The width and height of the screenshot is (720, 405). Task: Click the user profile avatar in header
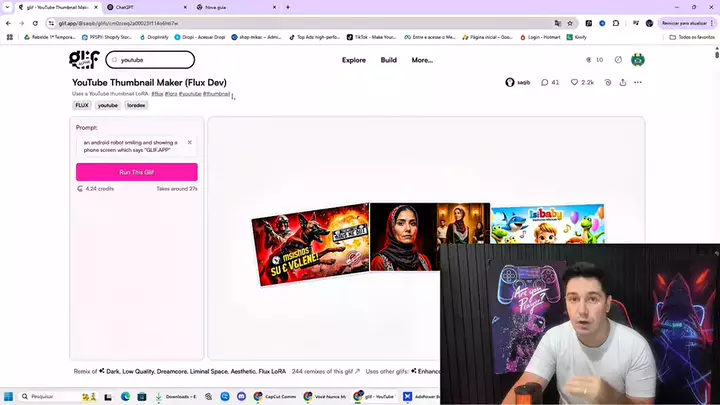click(638, 60)
